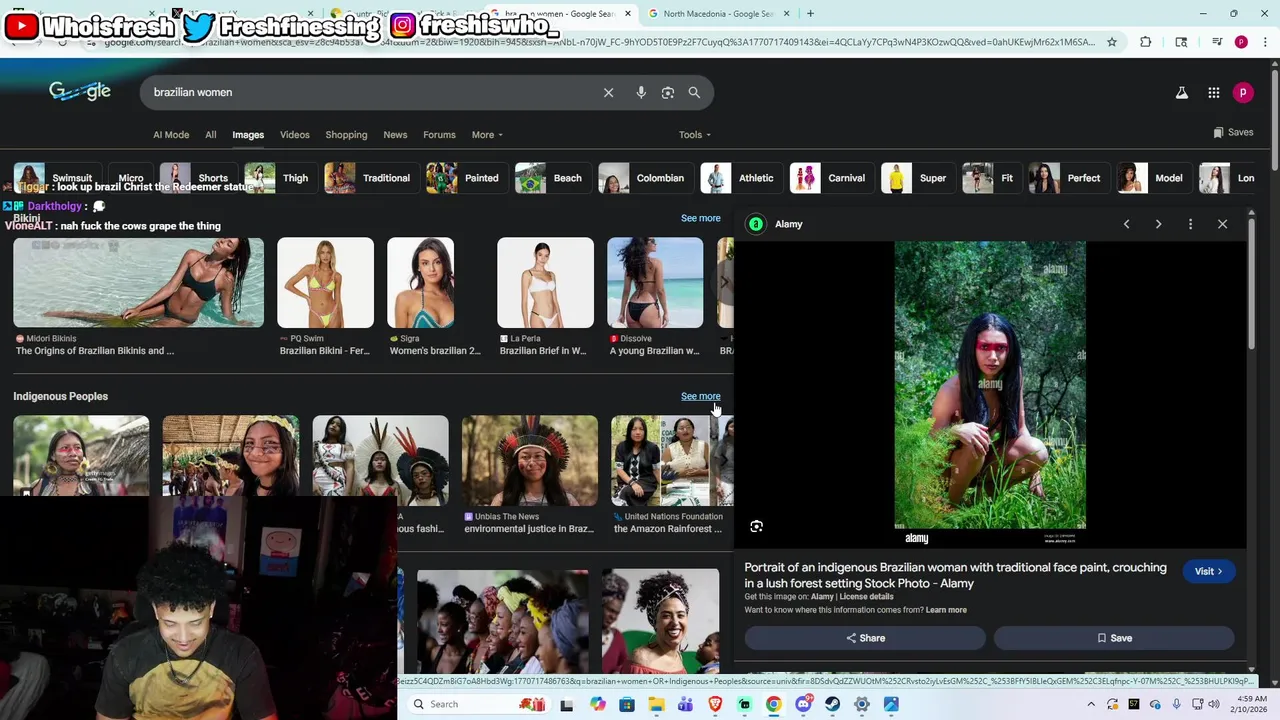Open the Microsoft Store taskbar icon
Image resolution: width=1280 pixels, height=720 pixels.
tap(627, 704)
